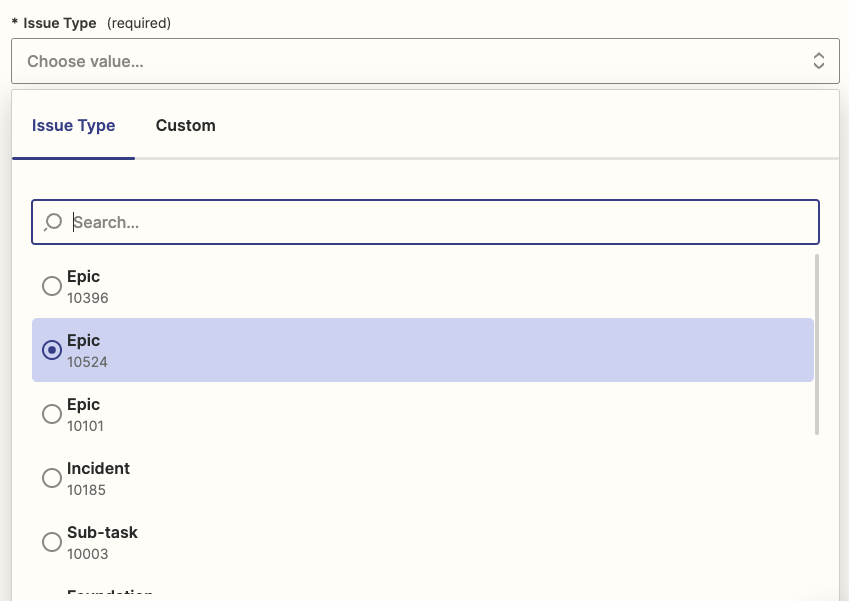Select the radio button for Epic 10524
Viewport: 849px width, 601px height.
tap(52, 350)
